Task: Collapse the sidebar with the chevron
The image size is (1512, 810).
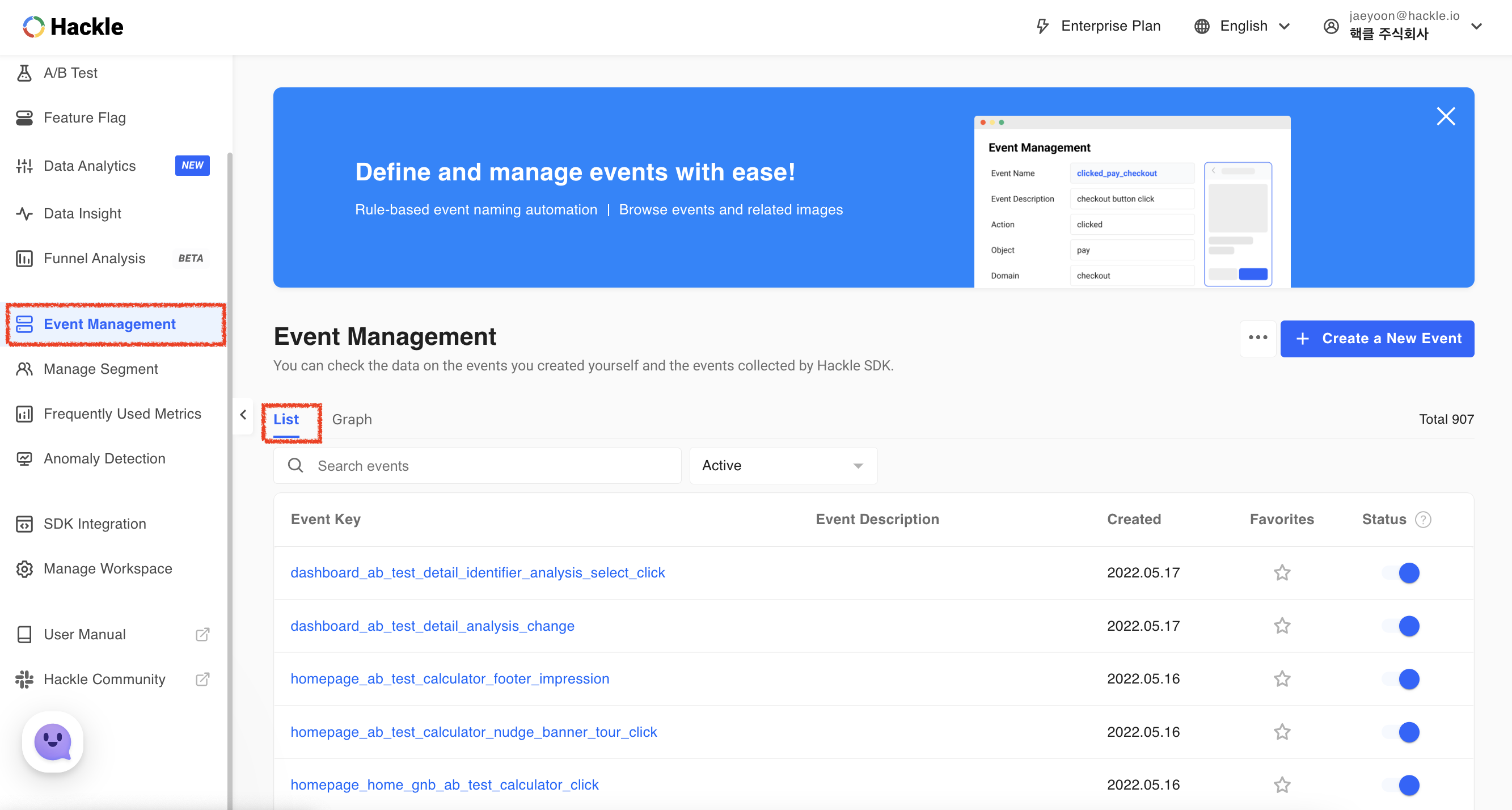Action: 243,415
